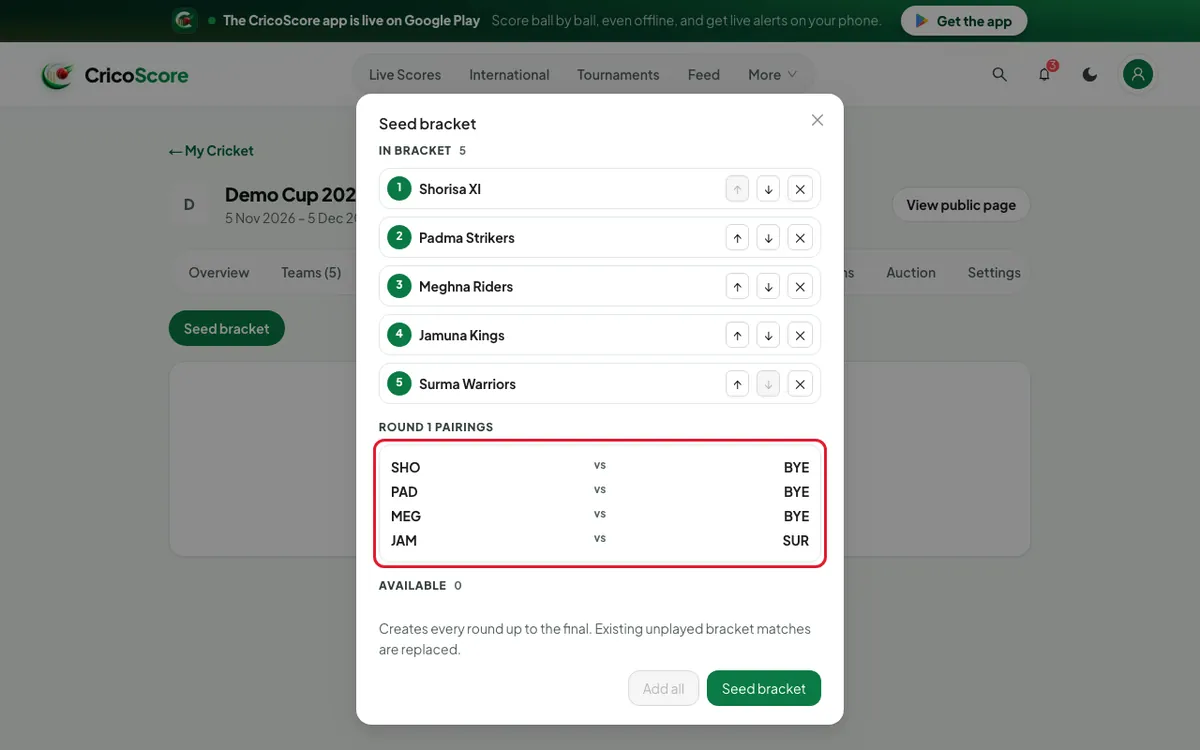Switch to the Overview tab
Viewport: 1200px width, 750px height.
pyautogui.click(x=219, y=272)
